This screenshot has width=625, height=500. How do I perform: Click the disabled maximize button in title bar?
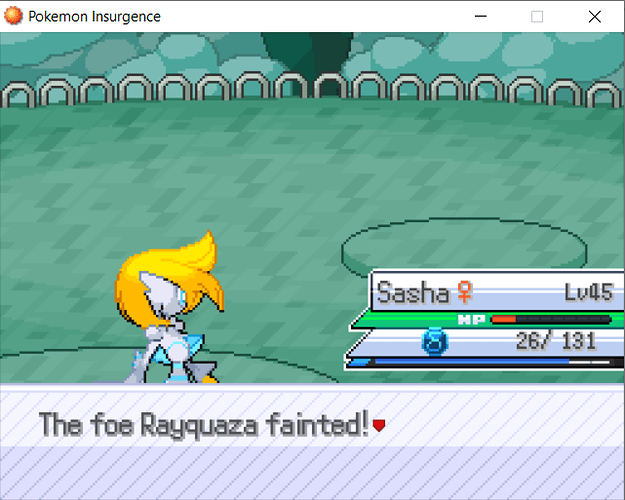(x=537, y=16)
